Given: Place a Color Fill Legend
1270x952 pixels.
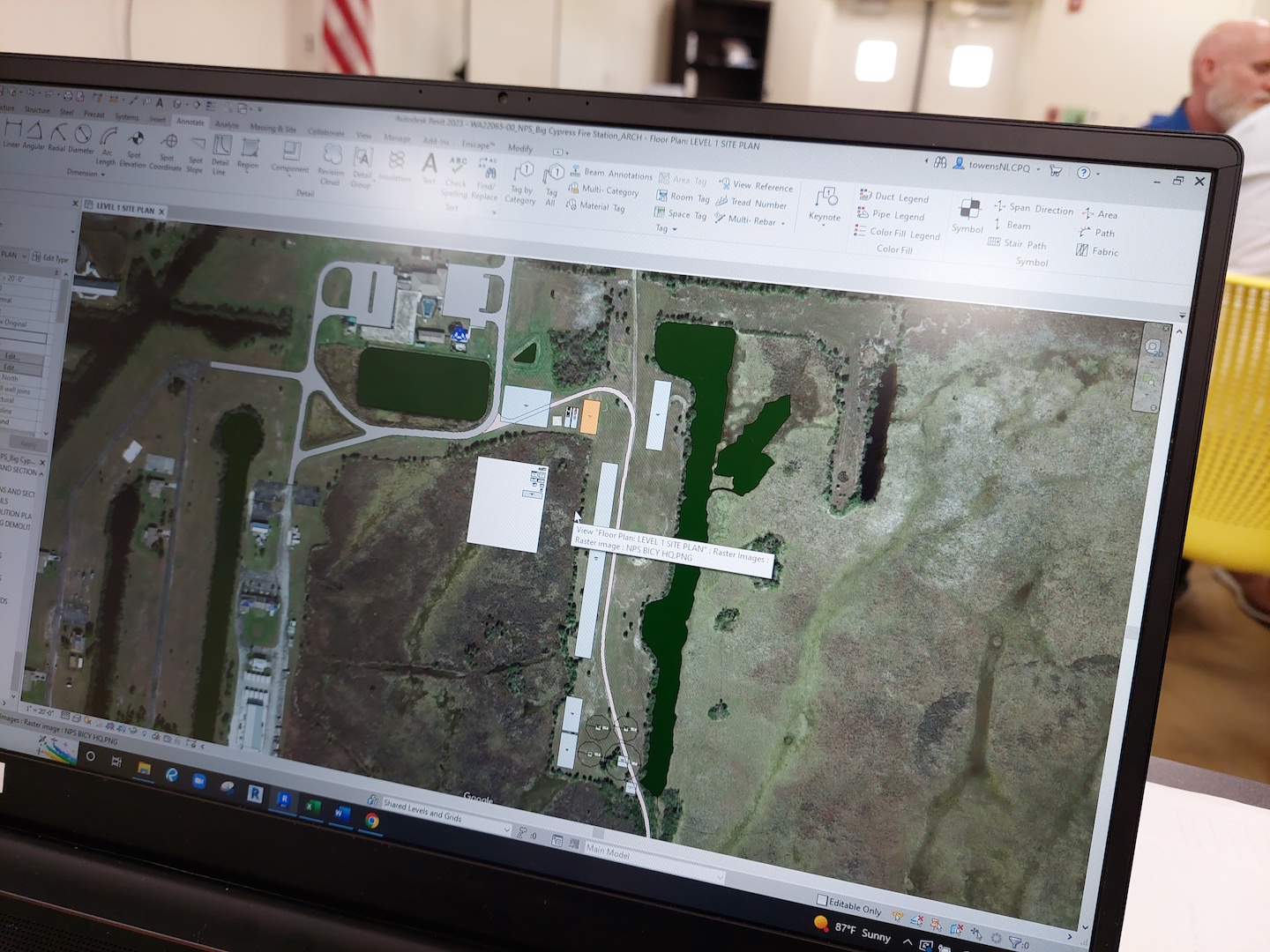Looking at the screenshot, I should [x=897, y=233].
